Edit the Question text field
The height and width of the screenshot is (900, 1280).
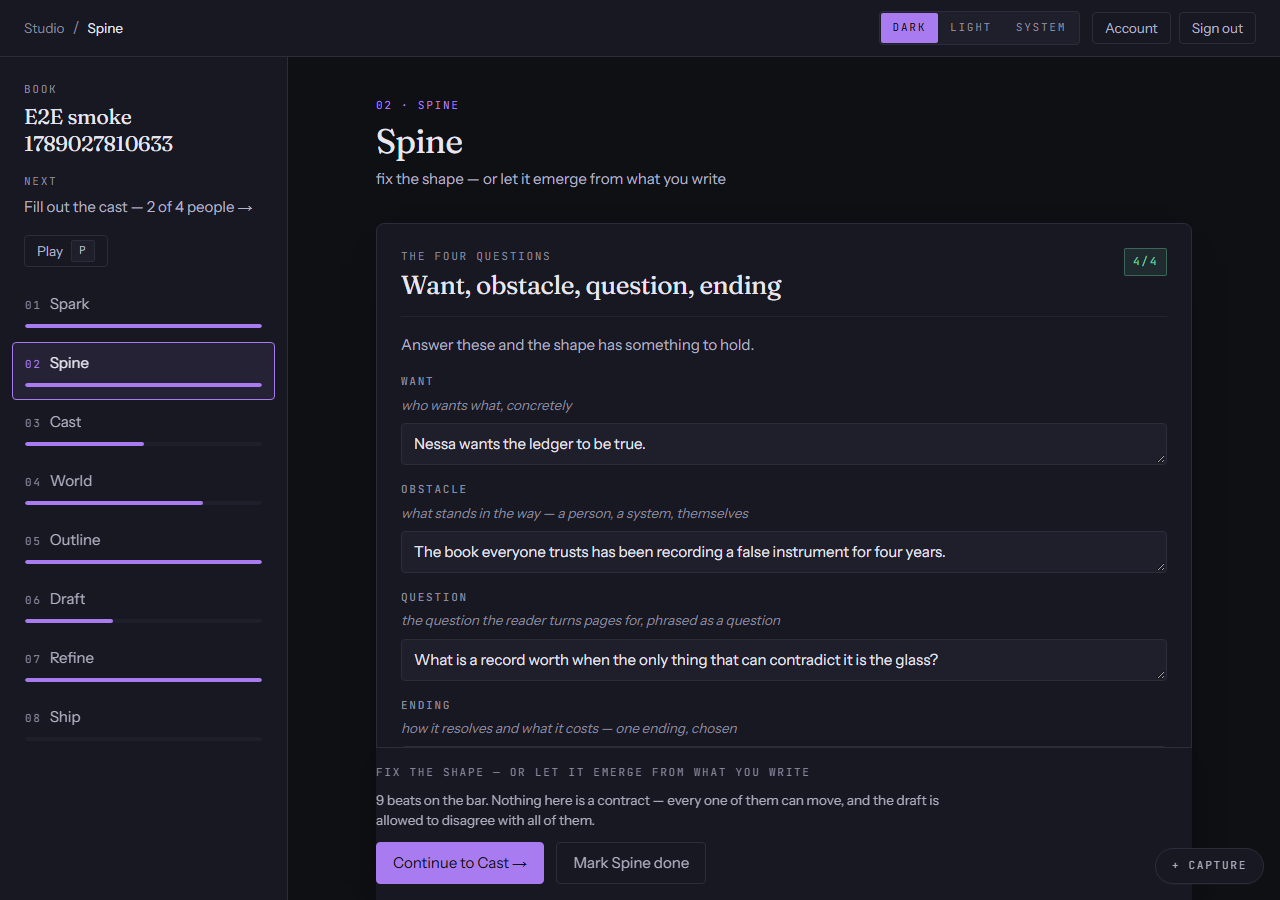tap(784, 660)
